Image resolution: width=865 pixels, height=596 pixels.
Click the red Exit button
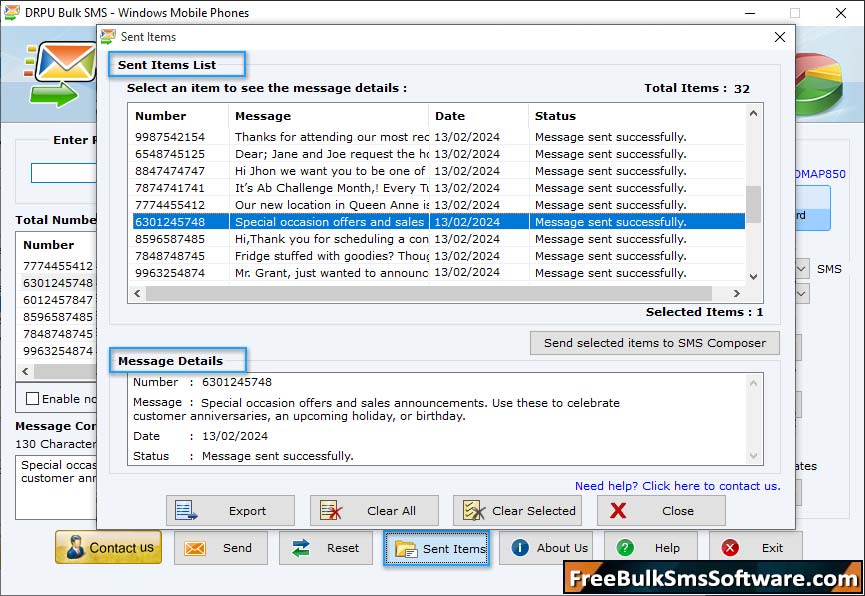pos(755,548)
